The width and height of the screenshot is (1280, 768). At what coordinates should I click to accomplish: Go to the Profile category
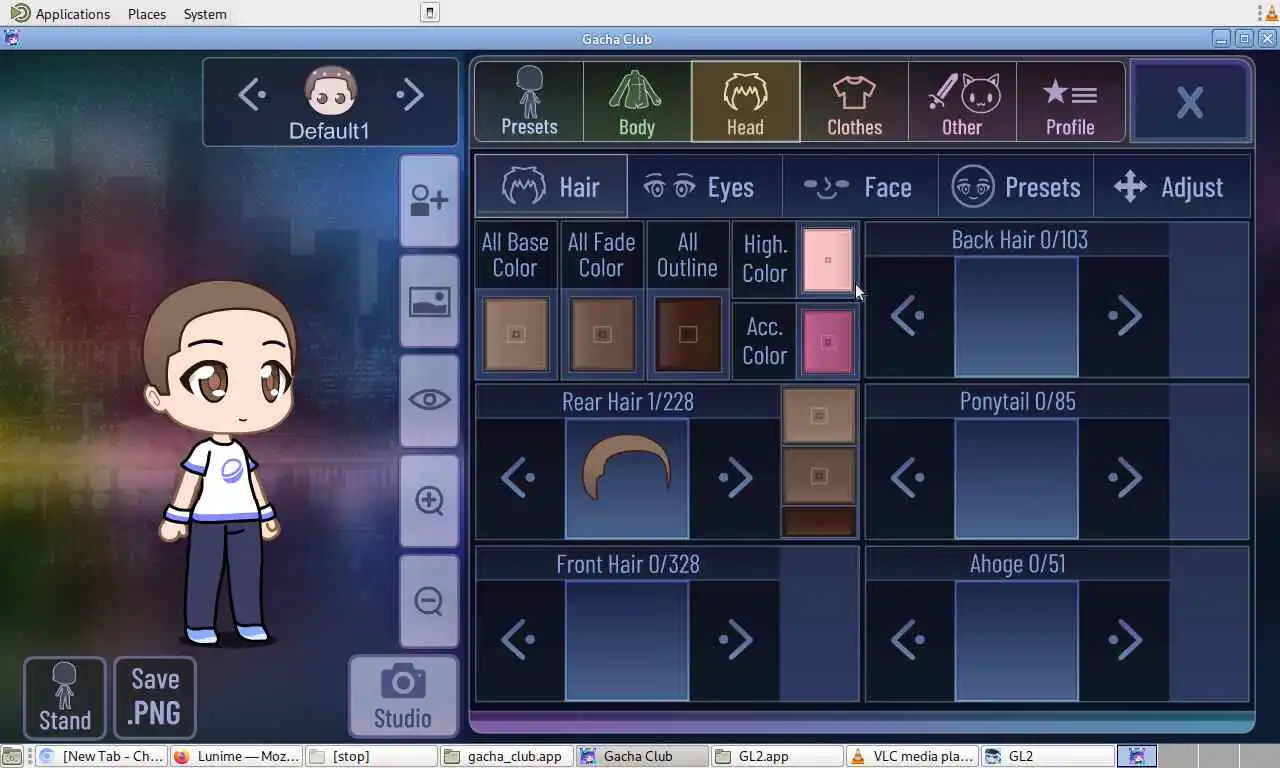coord(1070,102)
